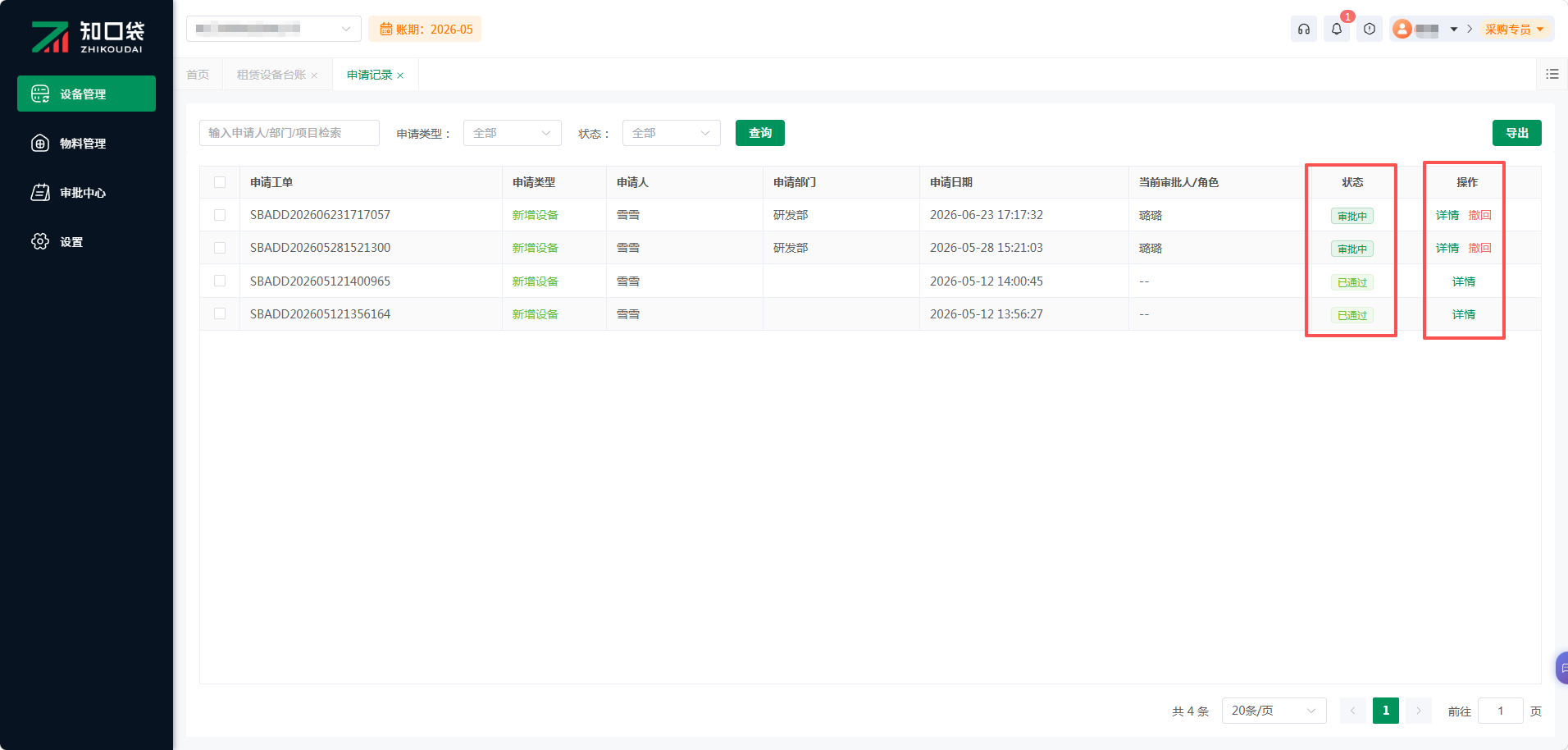
Task: Click the Zhikoudai logo
Action: (x=87, y=37)
